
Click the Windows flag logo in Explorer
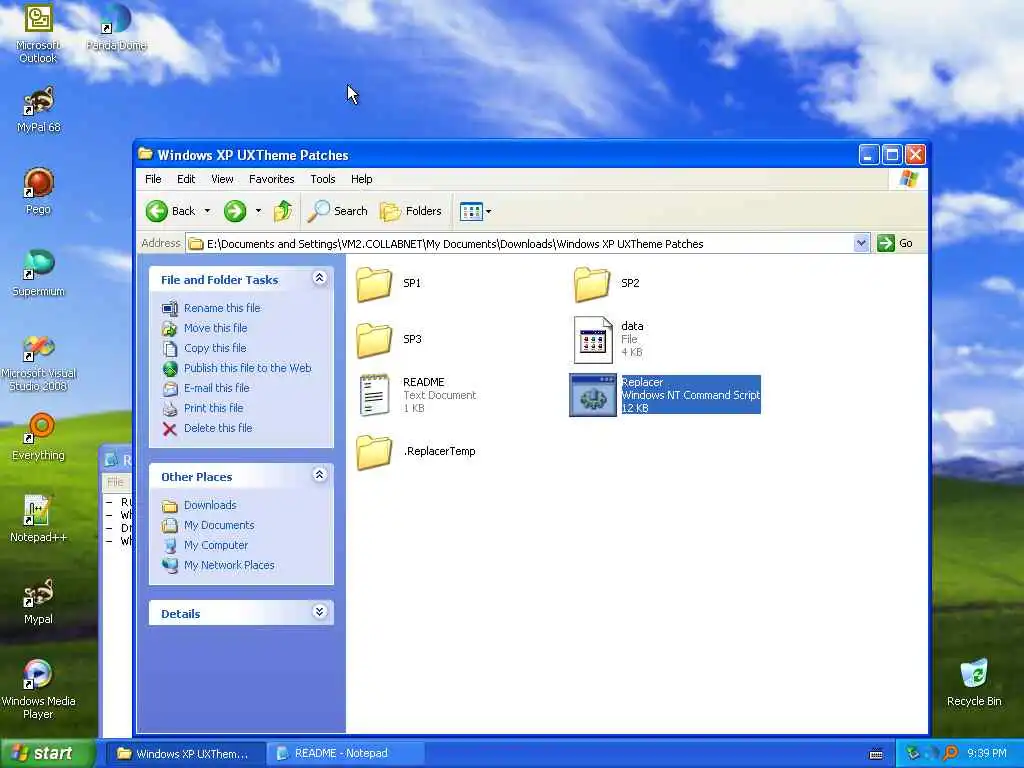(908, 179)
